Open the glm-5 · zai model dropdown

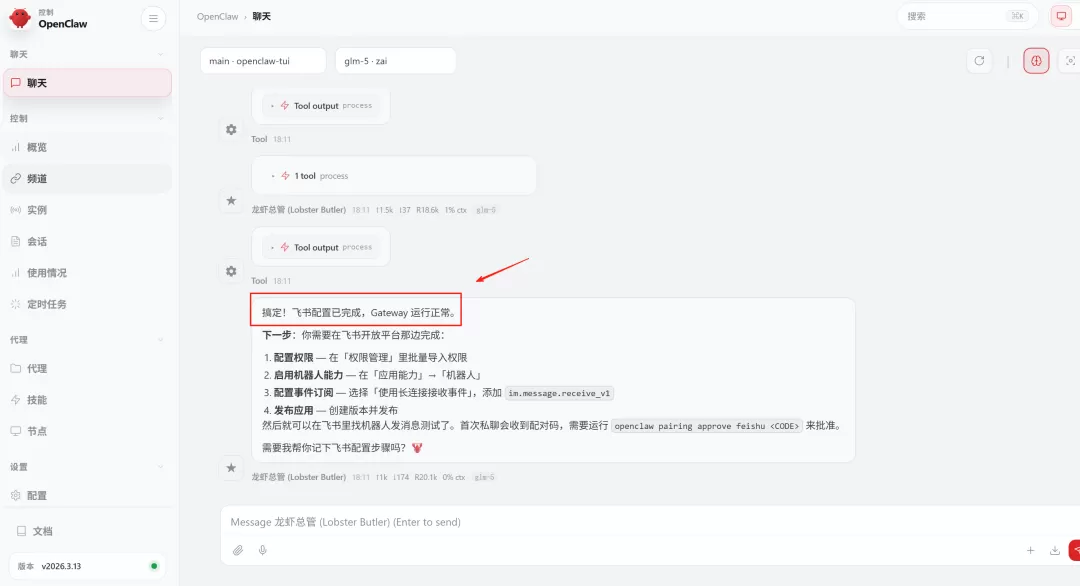click(395, 61)
